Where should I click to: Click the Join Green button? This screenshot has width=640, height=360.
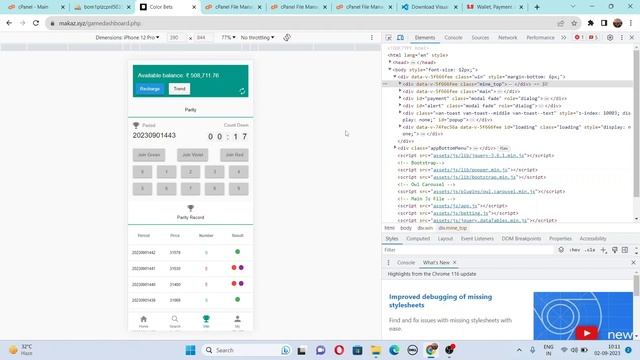tap(149, 155)
